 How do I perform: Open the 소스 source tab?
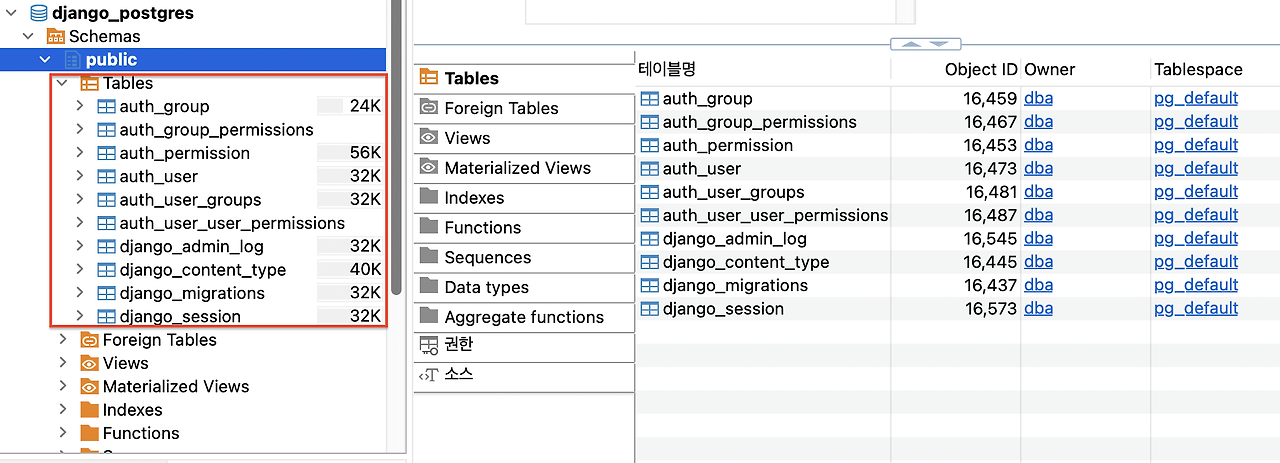(x=523, y=375)
